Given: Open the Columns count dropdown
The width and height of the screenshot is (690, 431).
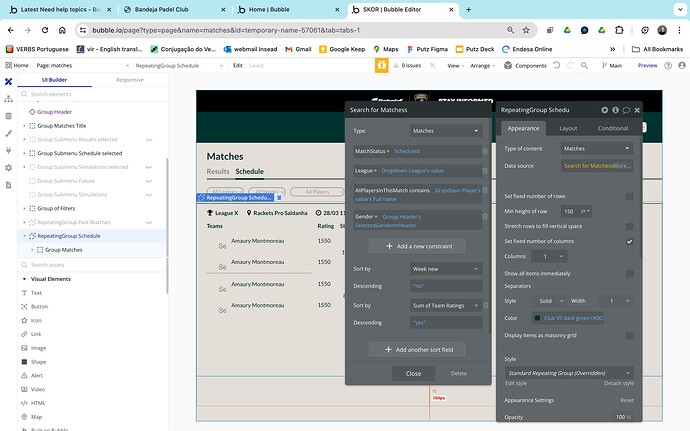Looking at the screenshot, I should tap(549, 256).
